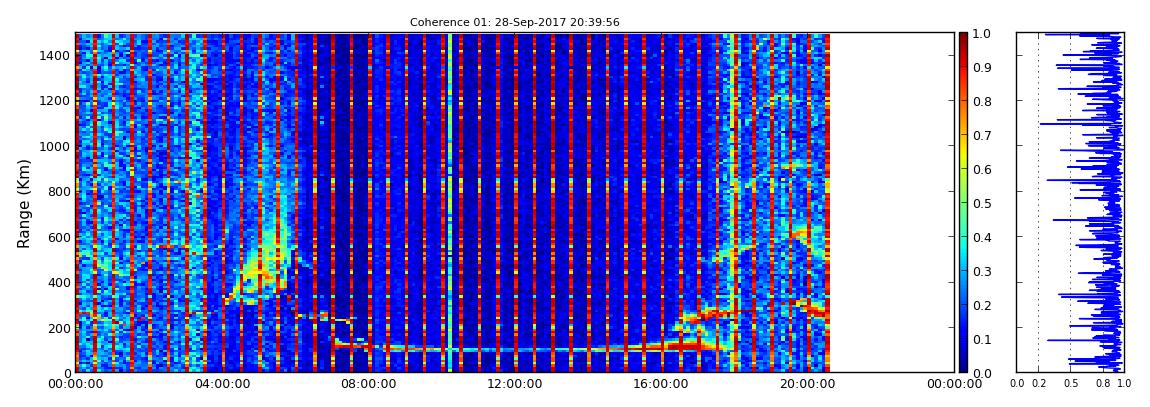
Task: Click the colorbar 0.1 tick label
Action: [981, 340]
